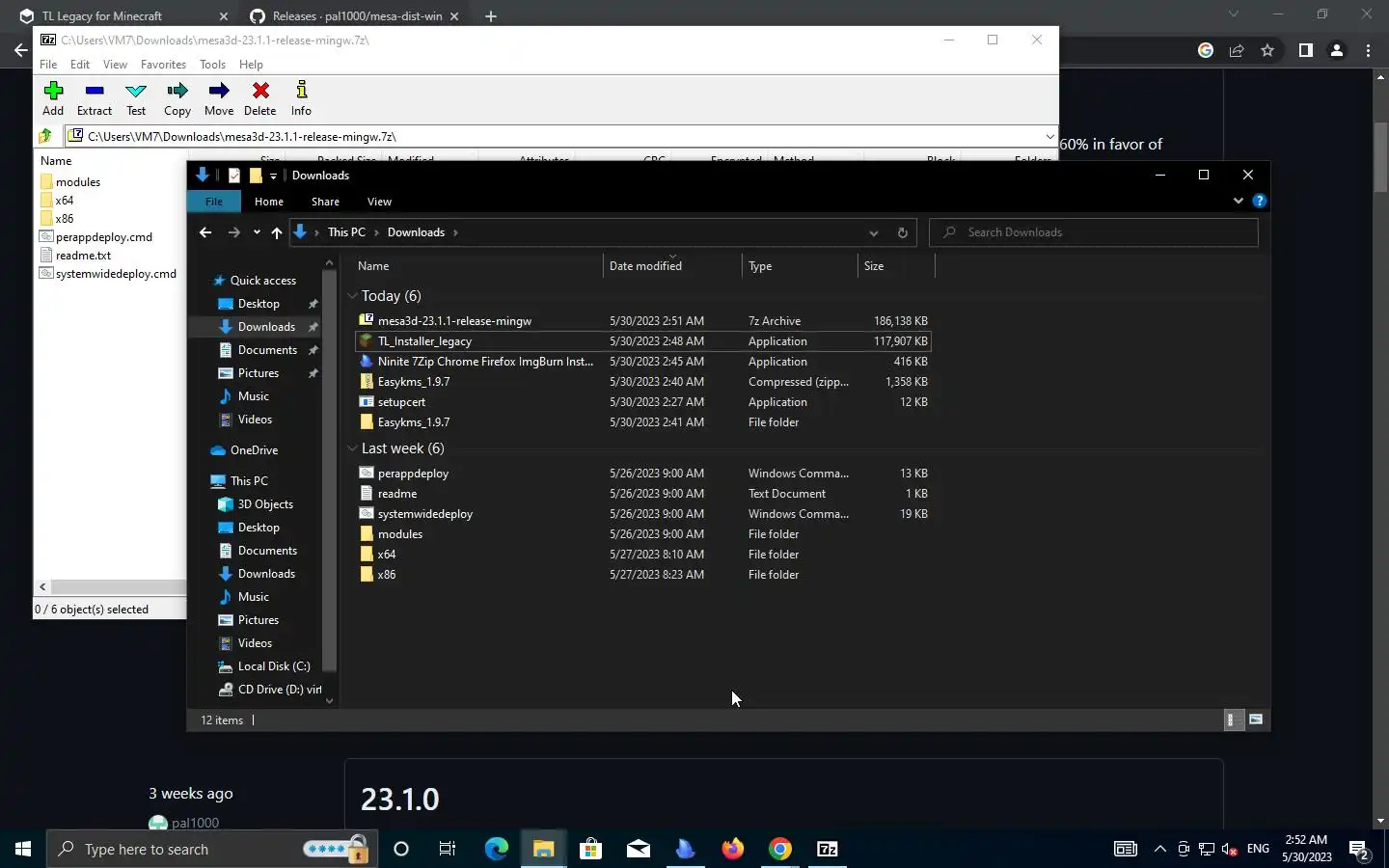Click the Copy button in 7-Zip toolbar
This screenshot has width=1389, height=868.
pos(177,98)
